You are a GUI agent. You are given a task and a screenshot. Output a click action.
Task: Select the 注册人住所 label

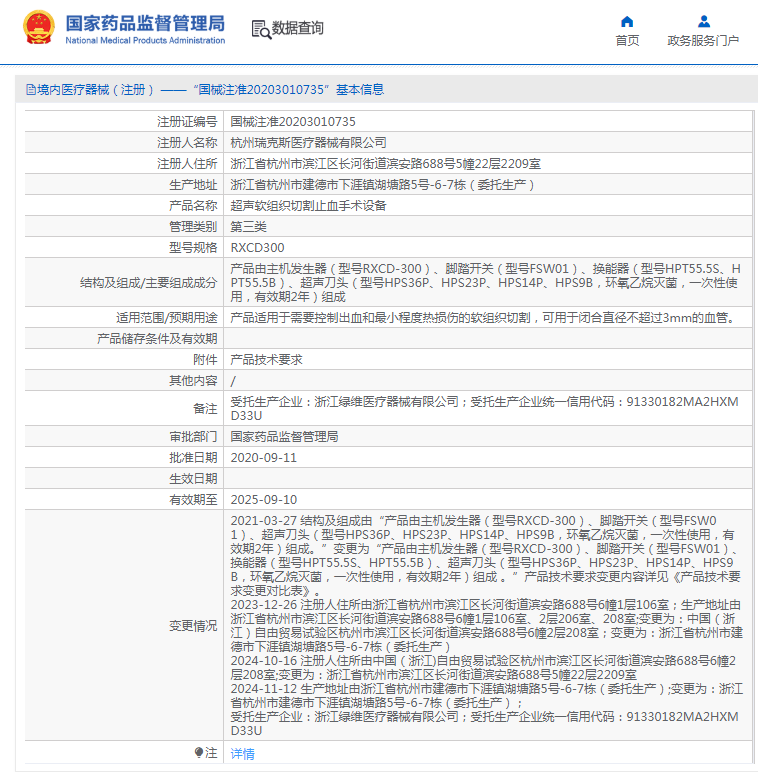[x=187, y=163]
